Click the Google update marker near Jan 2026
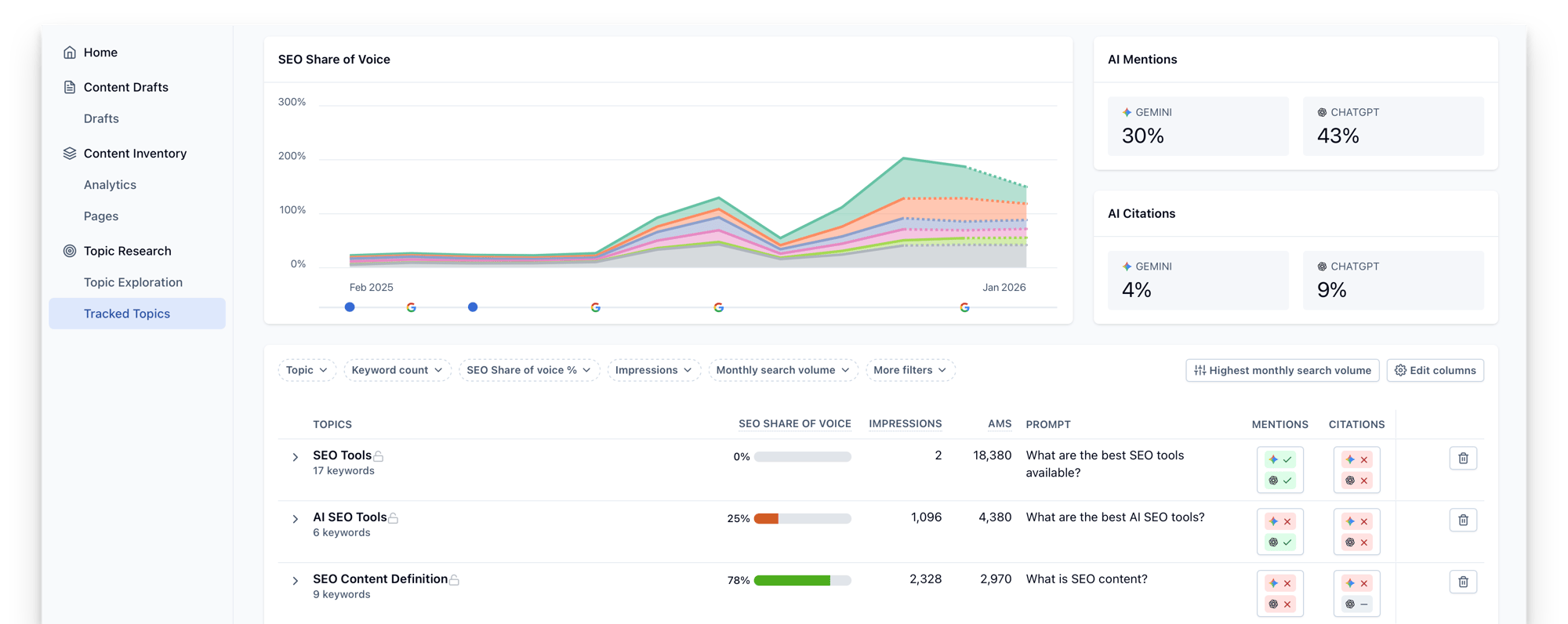 tap(964, 307)
